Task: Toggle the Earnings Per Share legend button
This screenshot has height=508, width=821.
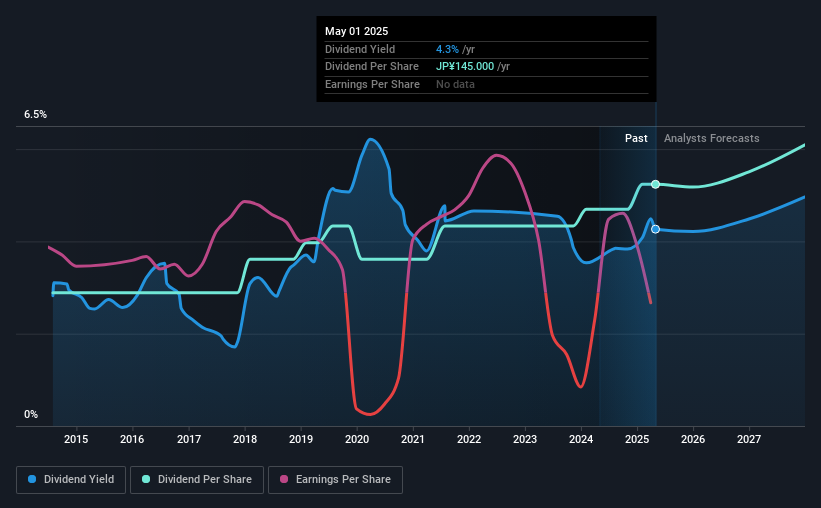Action: (335, 480)
